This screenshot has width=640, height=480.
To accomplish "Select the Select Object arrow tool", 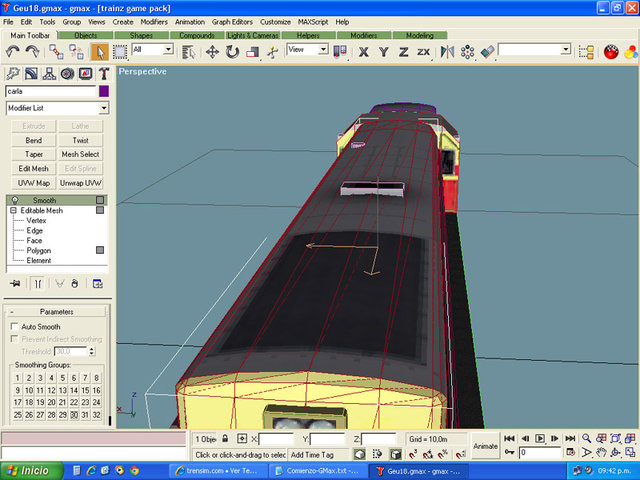I will 100,50.
